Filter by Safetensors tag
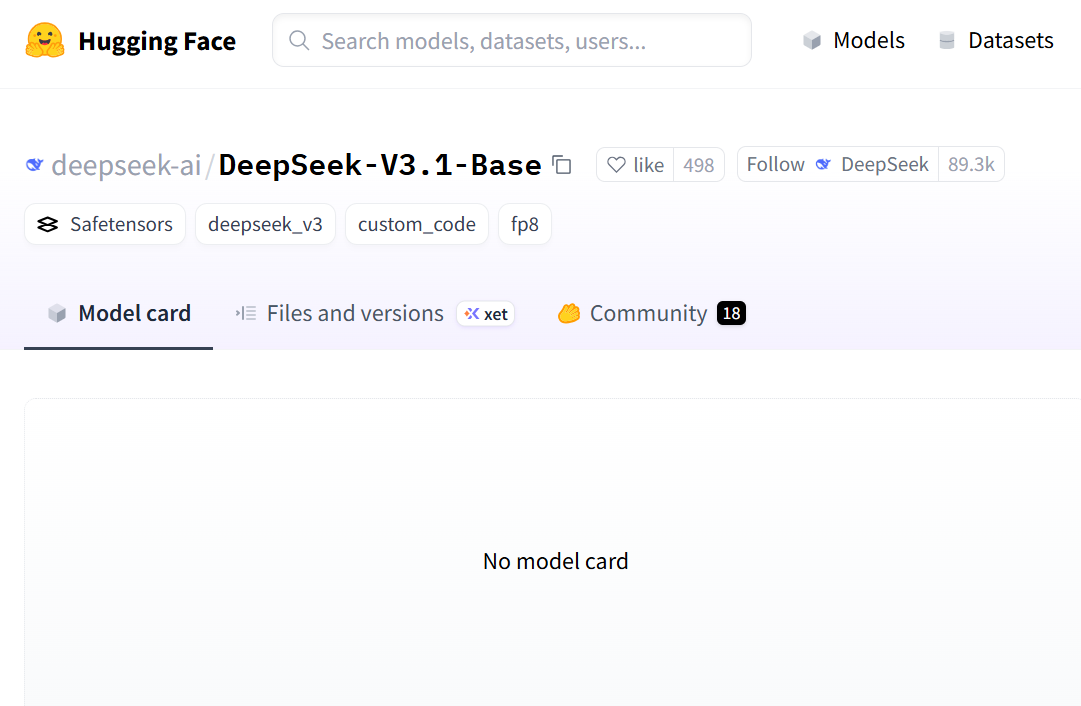 [x=105, y=224]
